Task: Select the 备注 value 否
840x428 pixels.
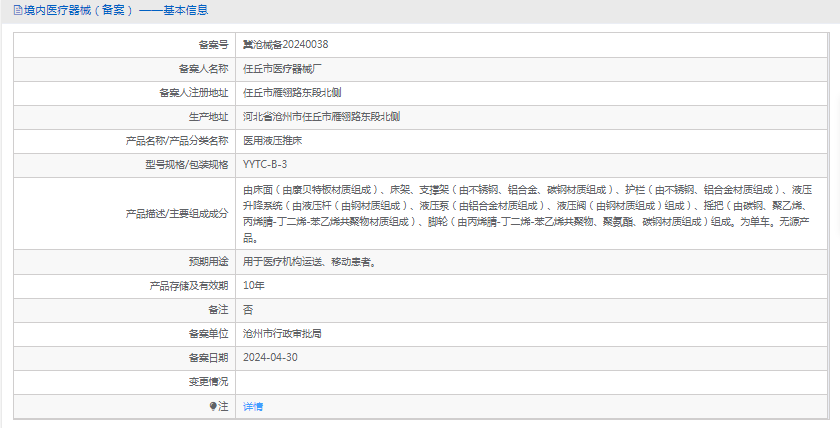Action: point(248,310)
